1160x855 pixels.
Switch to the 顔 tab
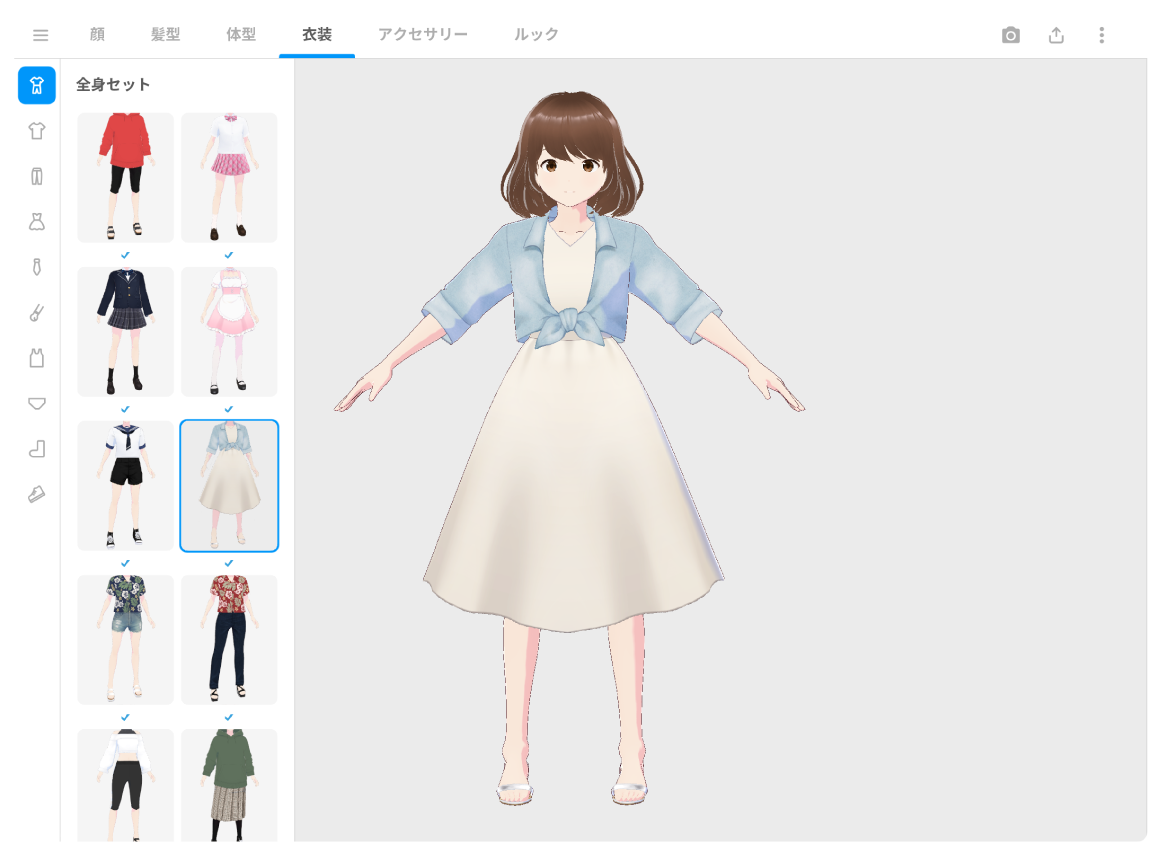pyautogui.click(x=97, y=34)
